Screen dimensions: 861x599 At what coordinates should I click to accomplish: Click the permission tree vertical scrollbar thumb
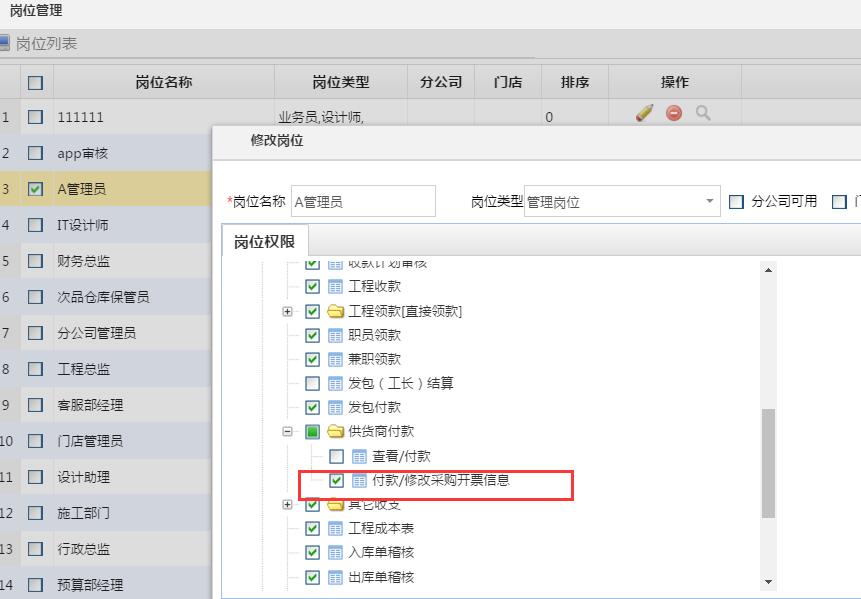768,462
